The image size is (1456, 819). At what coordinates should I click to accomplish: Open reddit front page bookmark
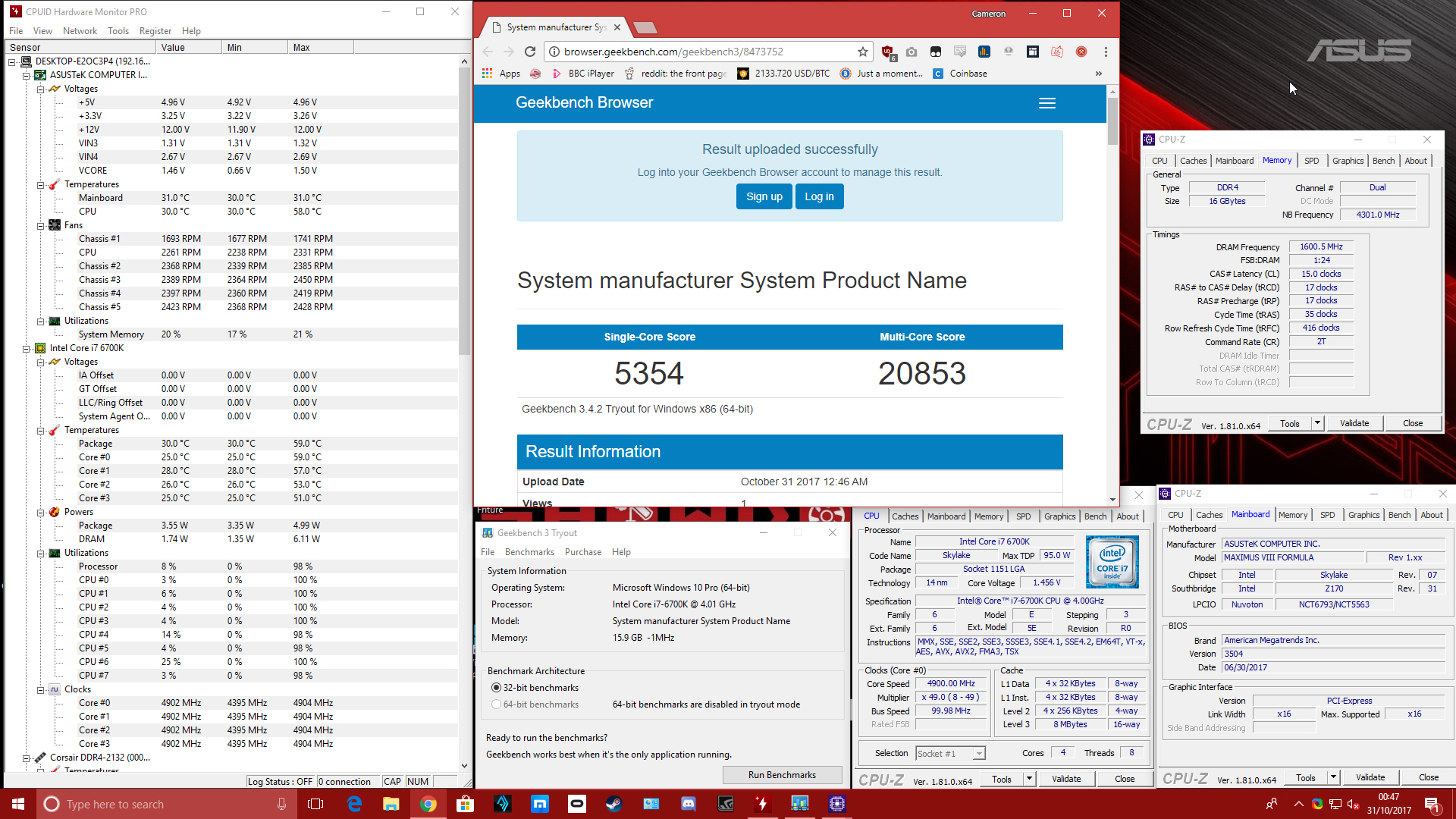tap(676, 74)
